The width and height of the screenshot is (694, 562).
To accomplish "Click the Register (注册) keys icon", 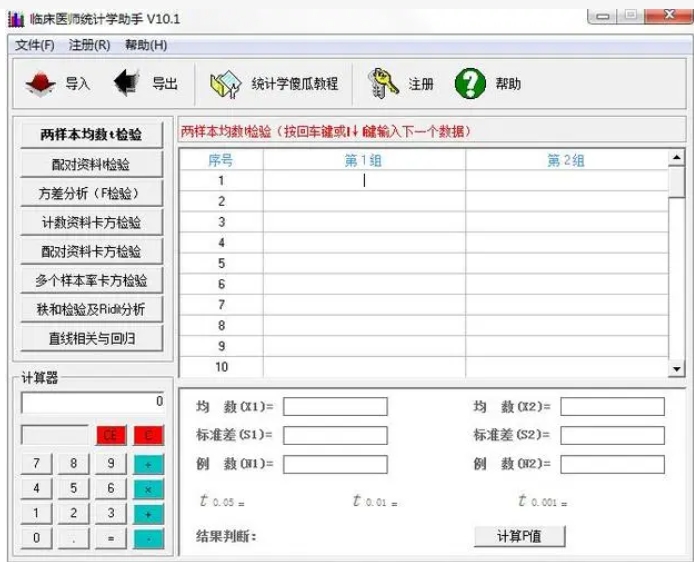I will tap(383, 83).
